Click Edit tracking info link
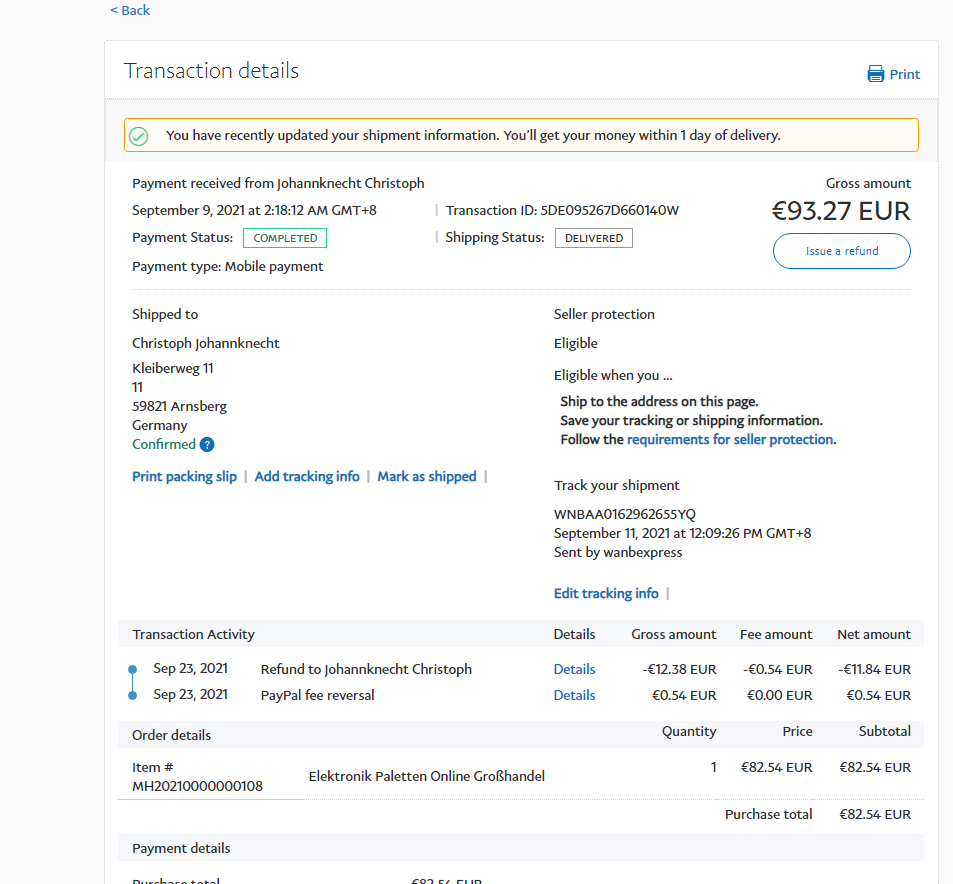Screen dimensions: 953x884 click(x=606, y=594)
